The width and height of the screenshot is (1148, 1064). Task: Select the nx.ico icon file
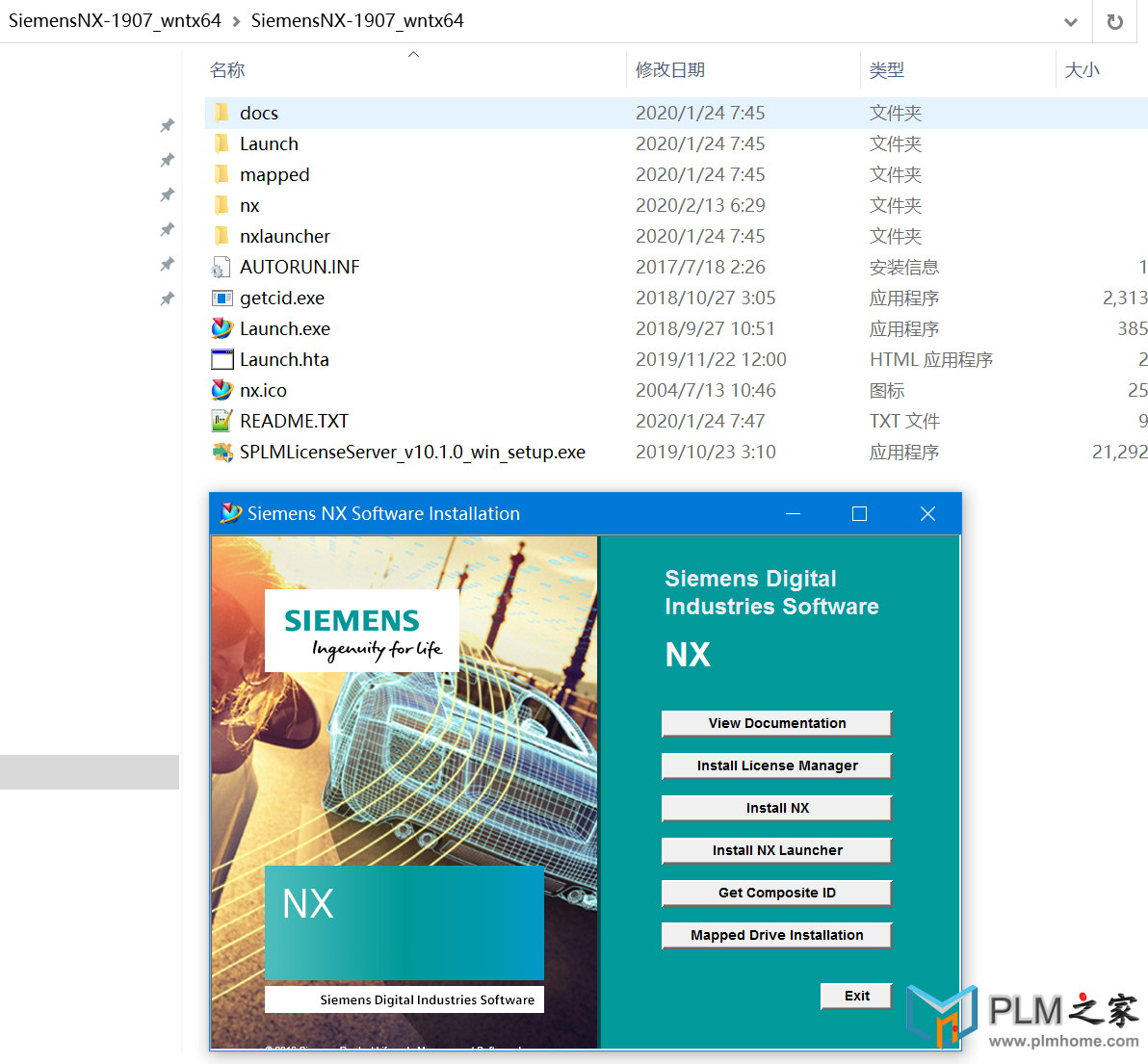(x=222, y=390)
